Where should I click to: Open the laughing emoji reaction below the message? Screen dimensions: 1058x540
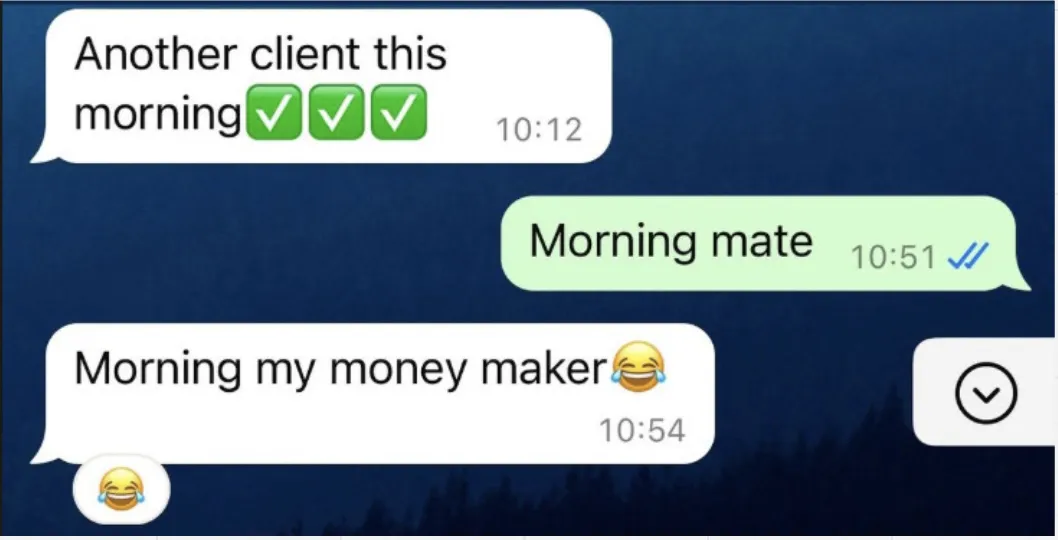click(x=121, y=489)
